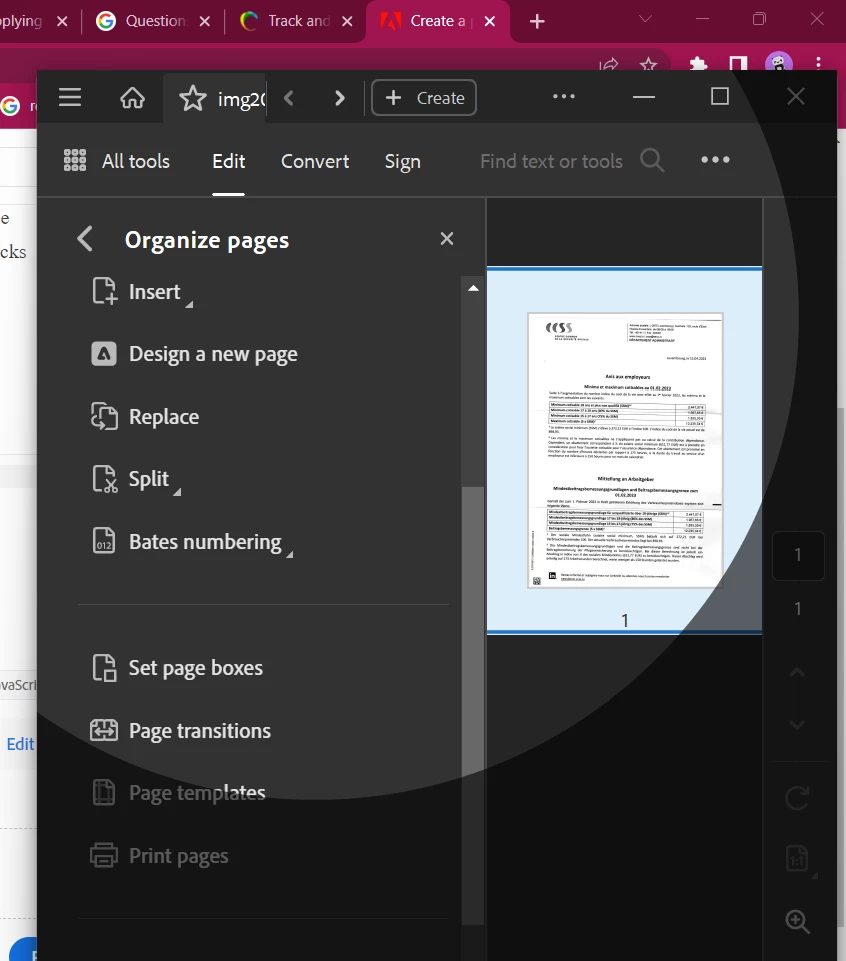Close the Organize pages panel
The image size is (846, 961).
(447, 238)
